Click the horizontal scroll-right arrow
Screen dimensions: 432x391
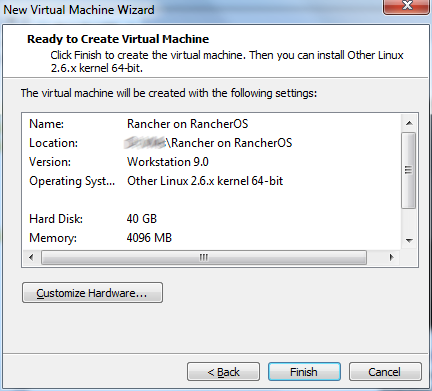click(392, 257)
